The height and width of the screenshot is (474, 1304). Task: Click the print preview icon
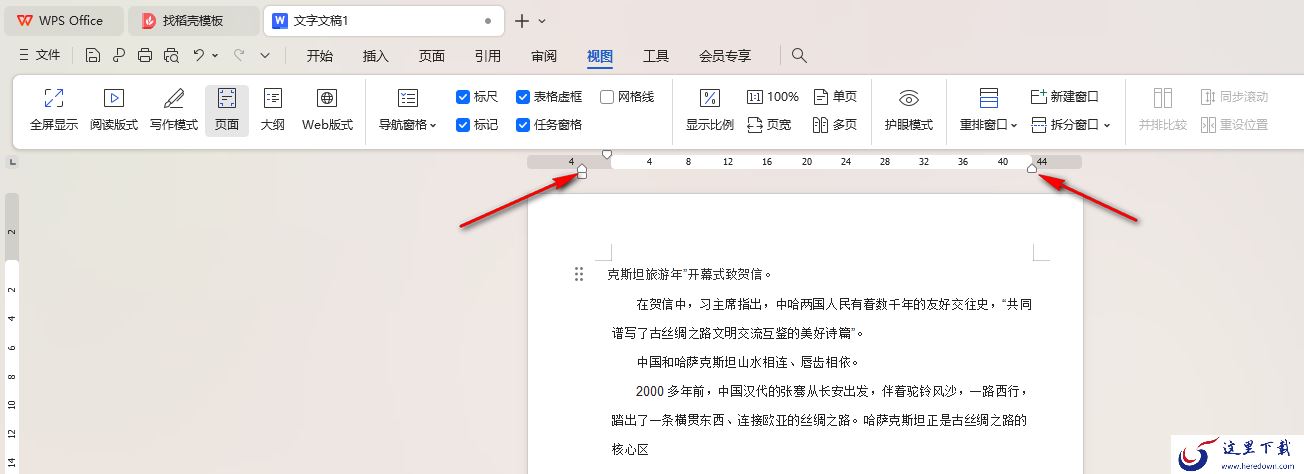171,55
